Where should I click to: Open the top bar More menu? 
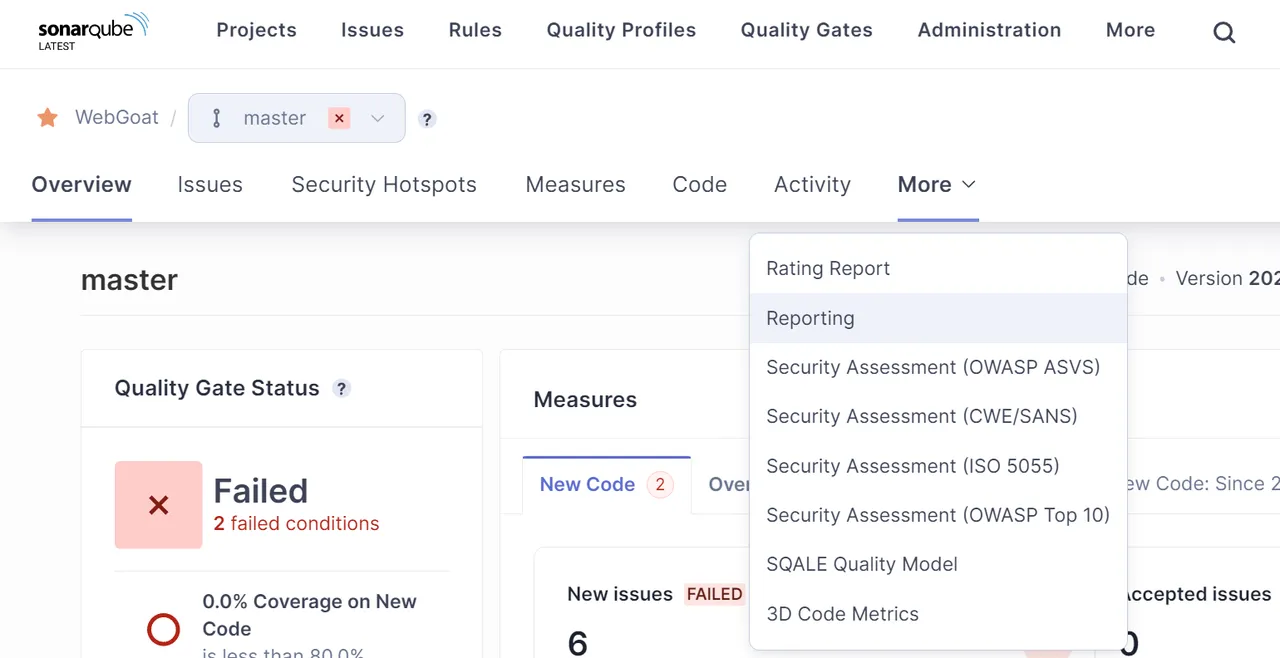point(1130,30)
